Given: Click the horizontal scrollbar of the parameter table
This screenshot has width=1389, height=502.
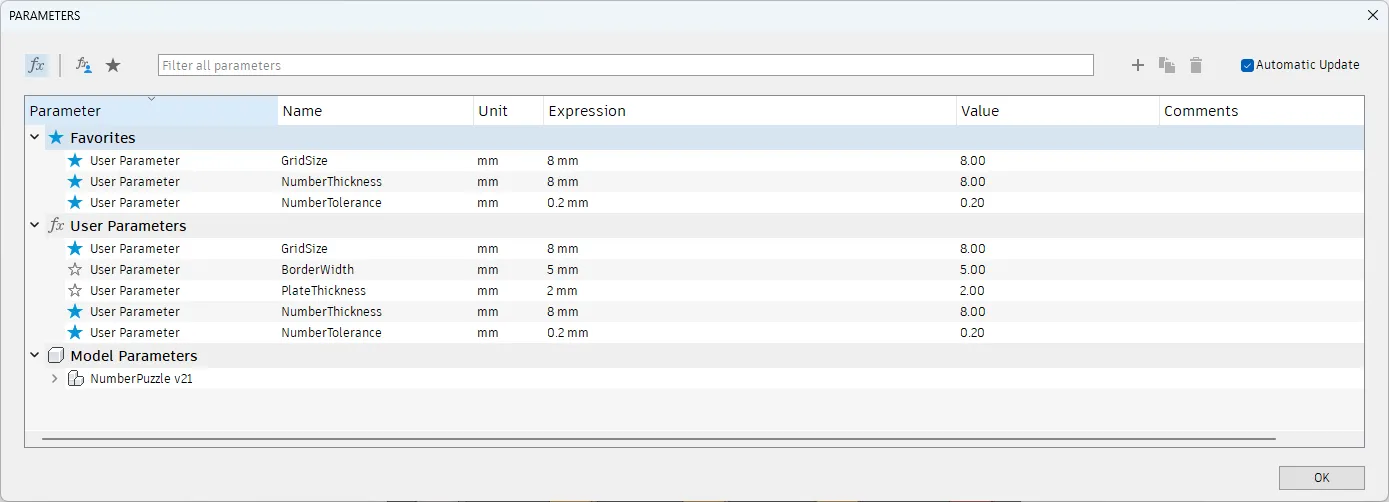Looking at the screenshot, I should coord(659,438).
